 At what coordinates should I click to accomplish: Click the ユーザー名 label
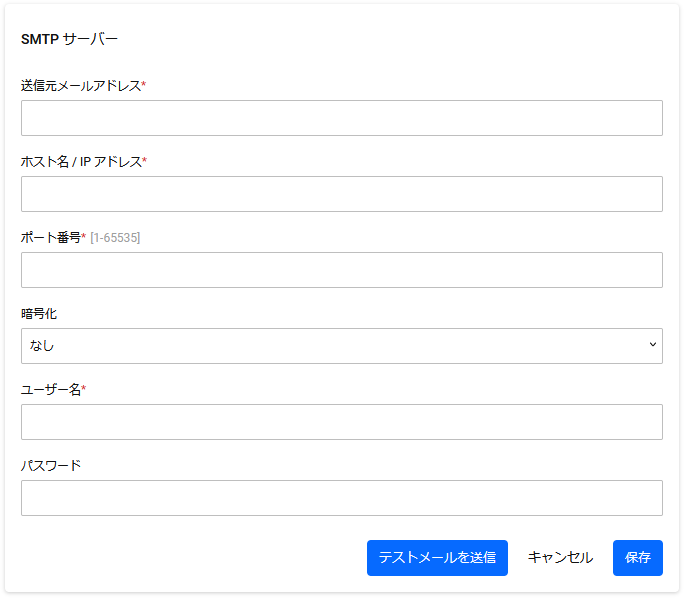click(x=51, y=389)
